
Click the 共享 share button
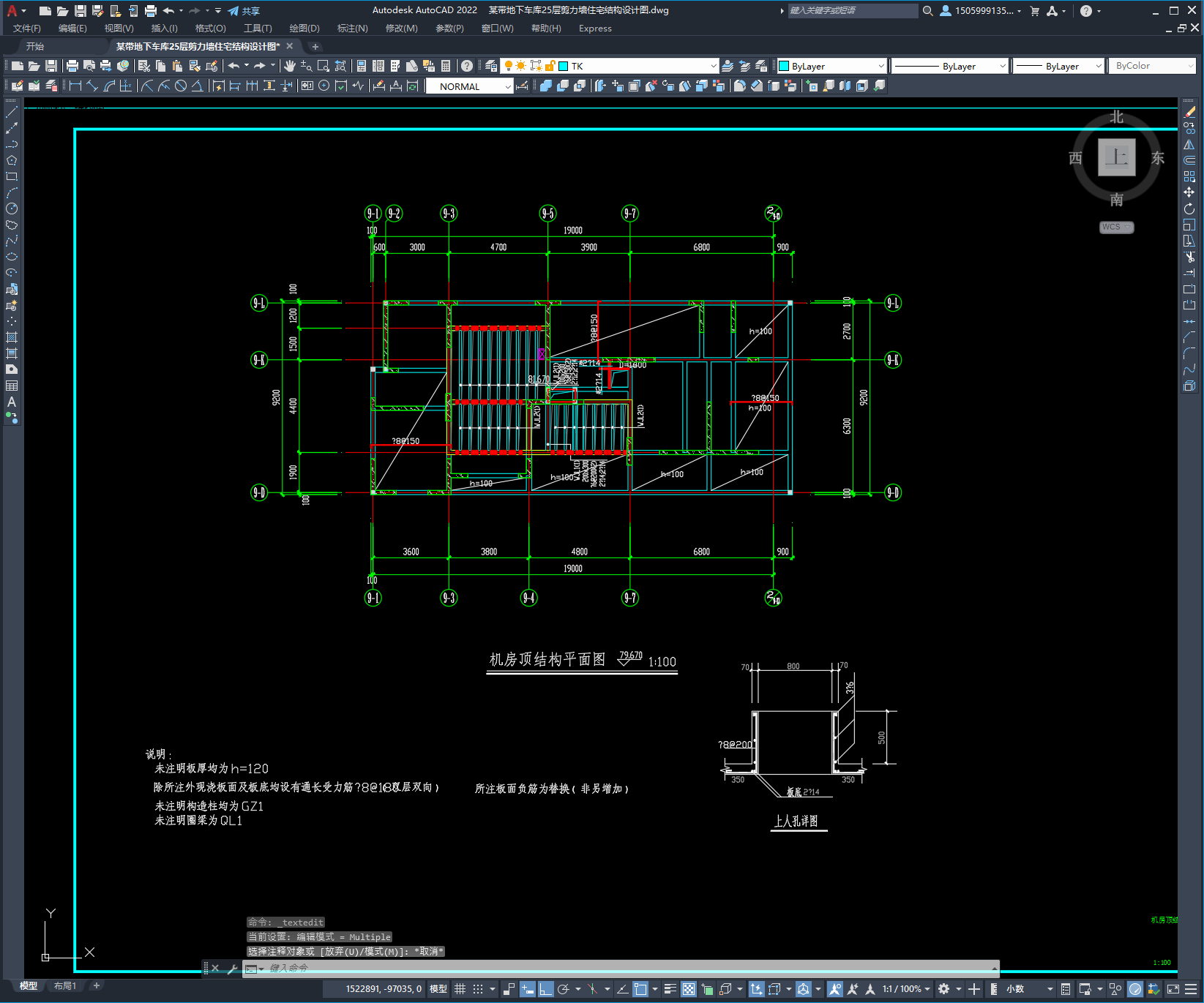(244, 11)
